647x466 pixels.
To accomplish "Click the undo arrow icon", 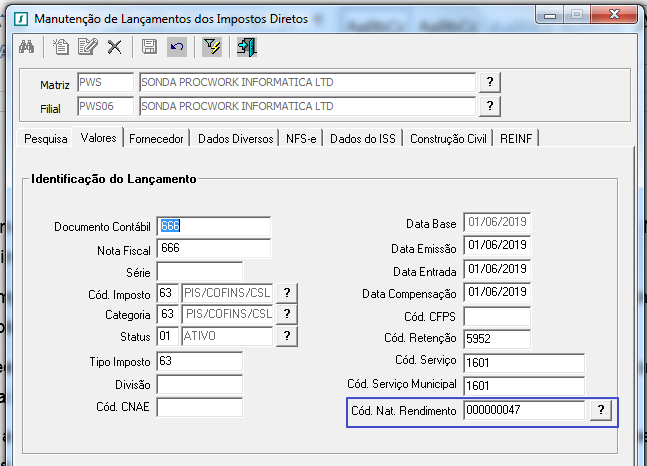I will [177, 47].
